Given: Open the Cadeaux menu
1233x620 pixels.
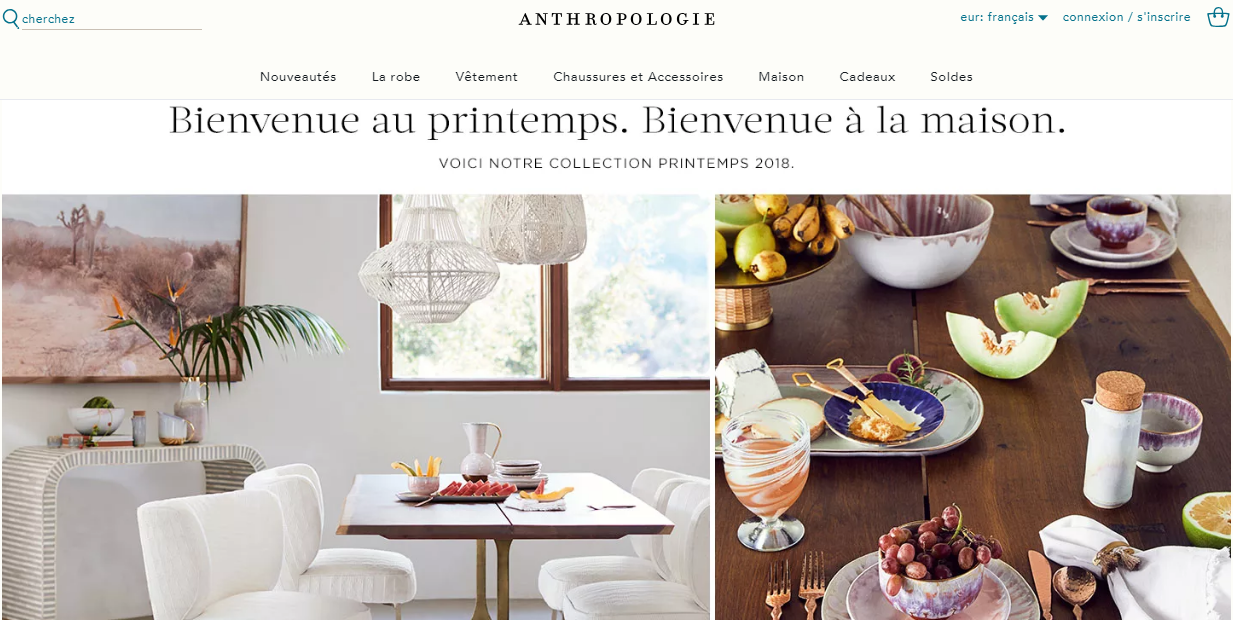Looking at the screenshot, I should pos(867,76).
